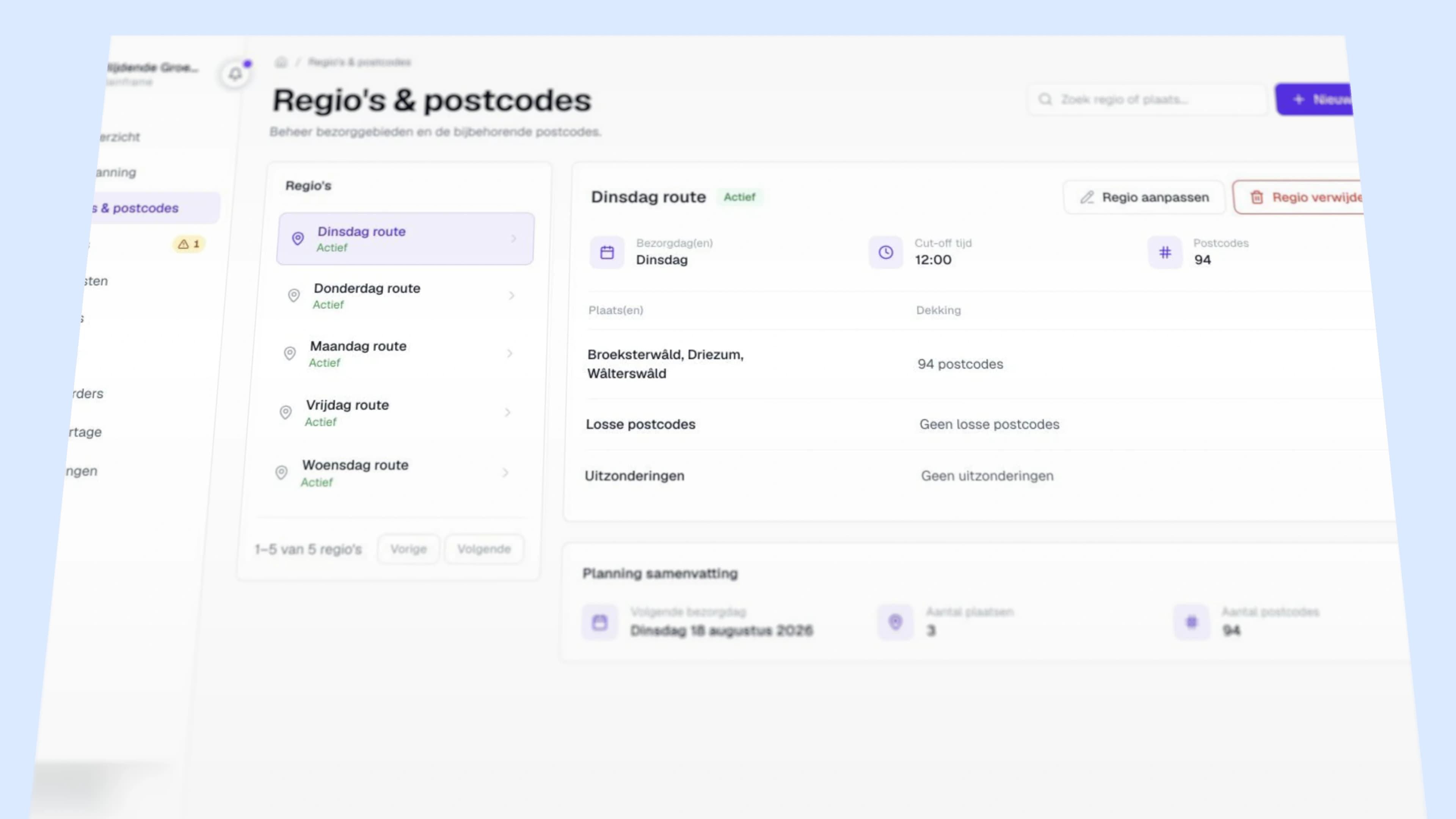Click the '94 postcodes' coverage value

tap(960, 364)
